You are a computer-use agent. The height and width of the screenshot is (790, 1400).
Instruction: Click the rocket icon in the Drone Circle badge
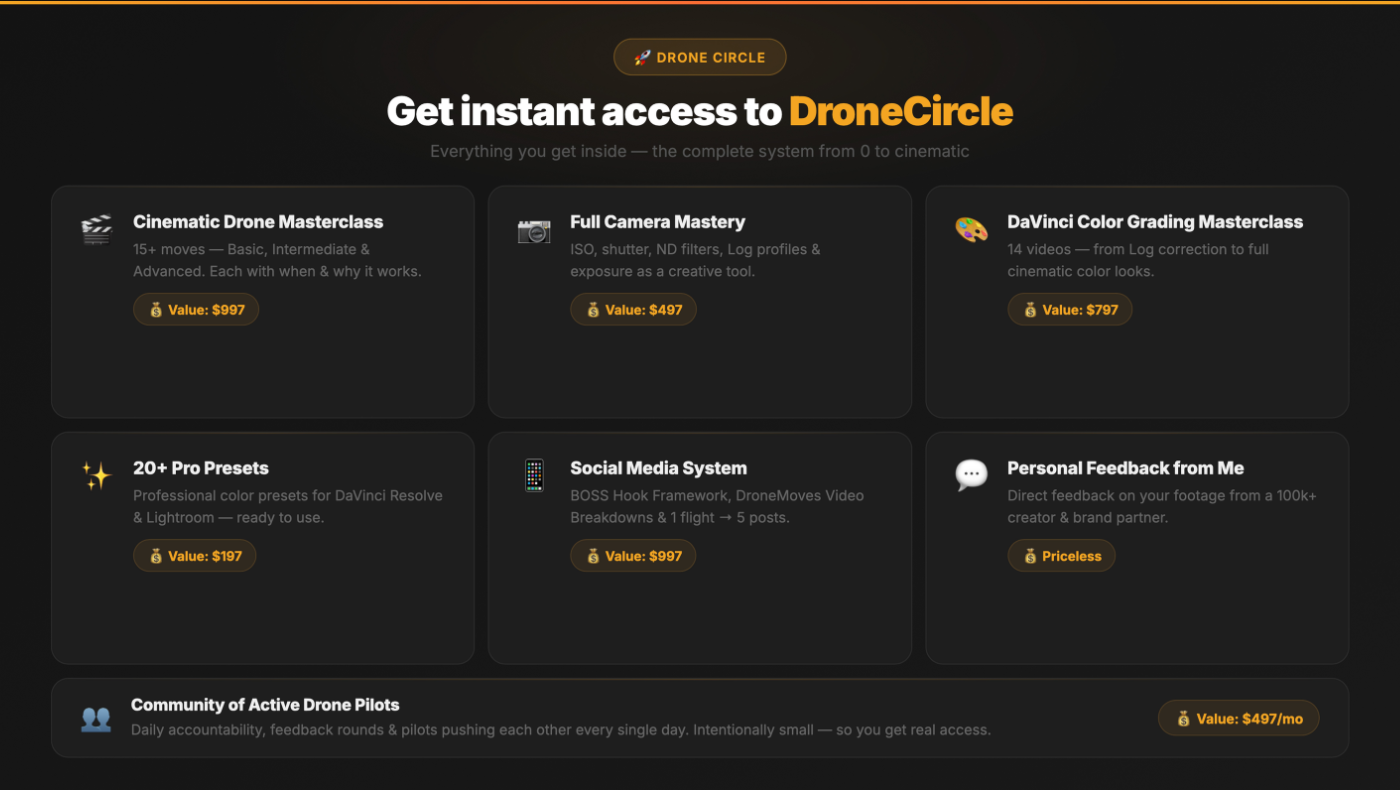643,57
